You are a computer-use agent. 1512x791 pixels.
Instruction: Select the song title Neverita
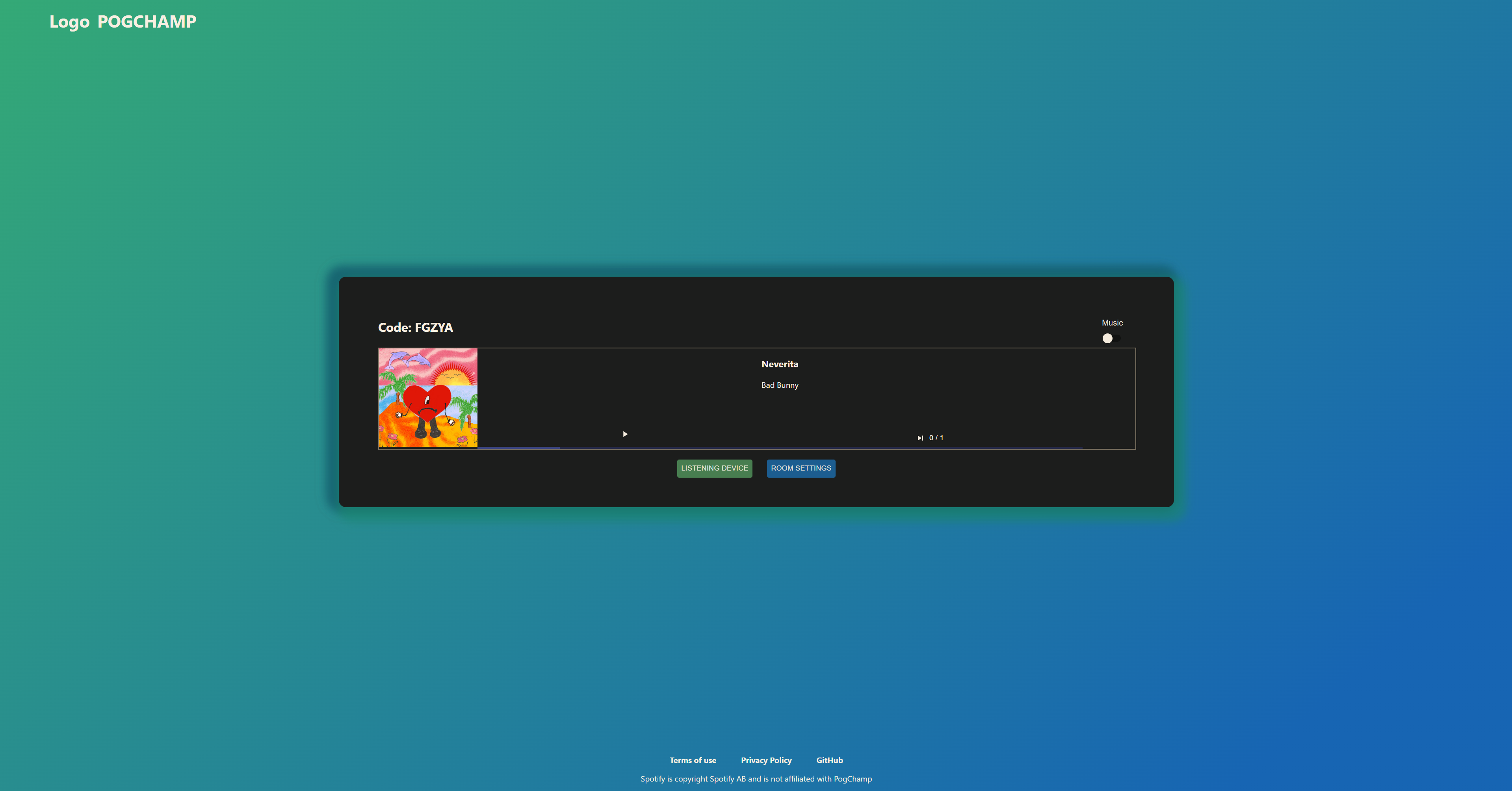(780, 364)
